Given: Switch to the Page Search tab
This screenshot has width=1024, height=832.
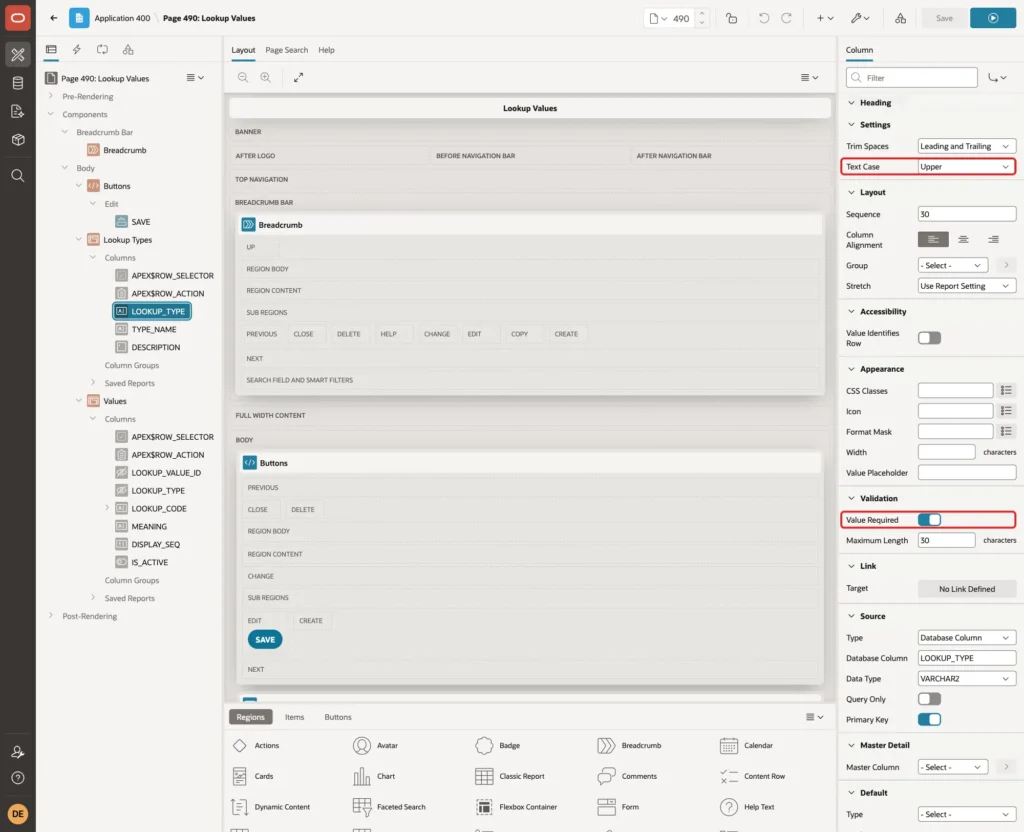Looking at the screenshot, I should pos(287,50).
